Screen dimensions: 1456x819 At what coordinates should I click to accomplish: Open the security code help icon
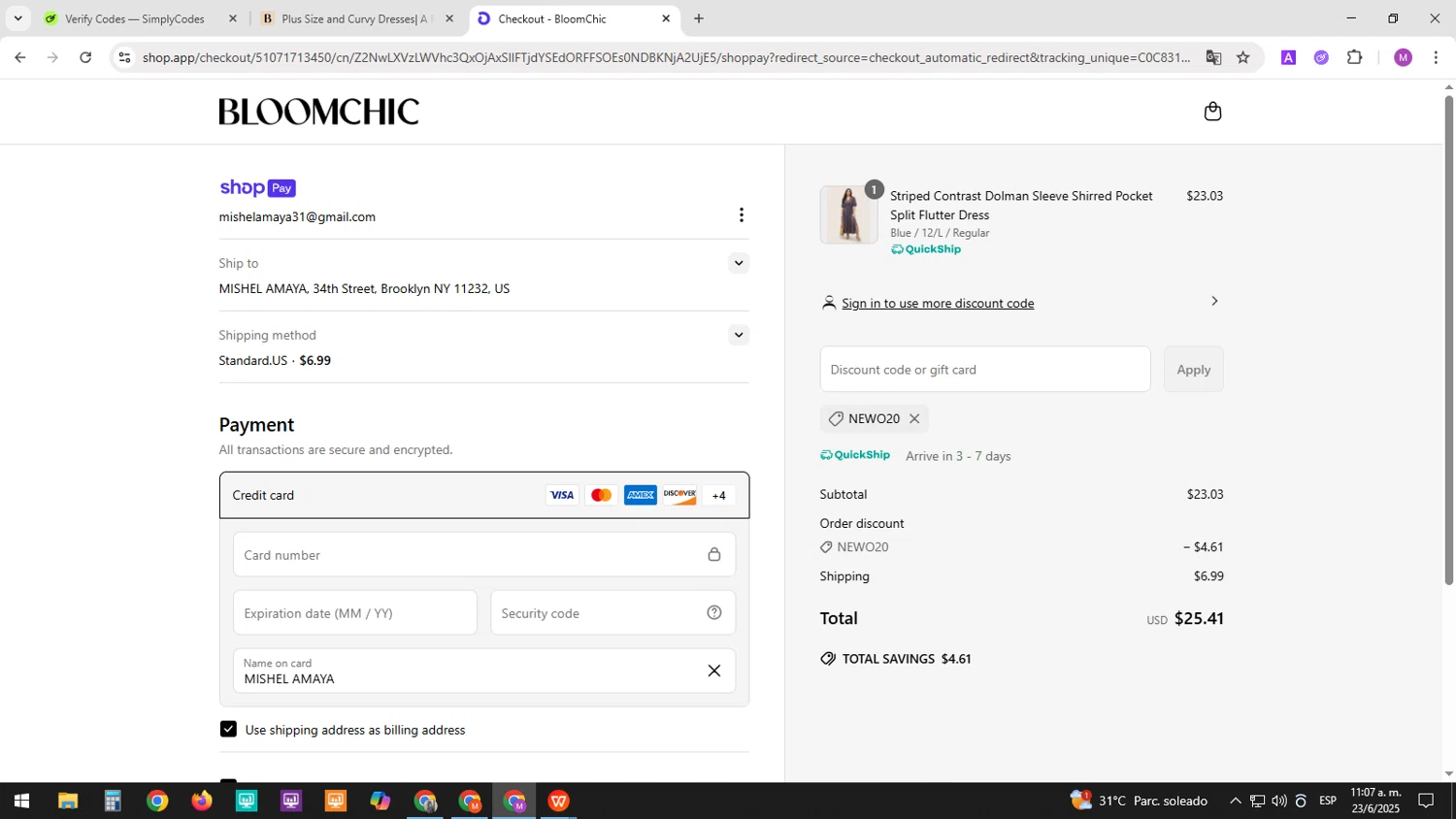(714, 612)
